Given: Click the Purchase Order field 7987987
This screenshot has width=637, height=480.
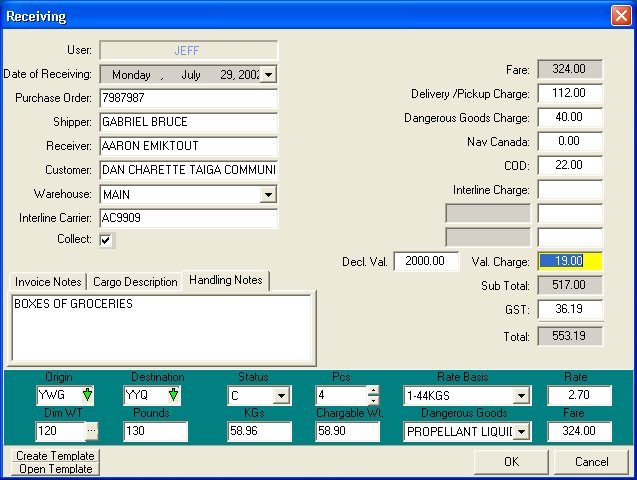Looking at the screenshot, I should 188,98.
